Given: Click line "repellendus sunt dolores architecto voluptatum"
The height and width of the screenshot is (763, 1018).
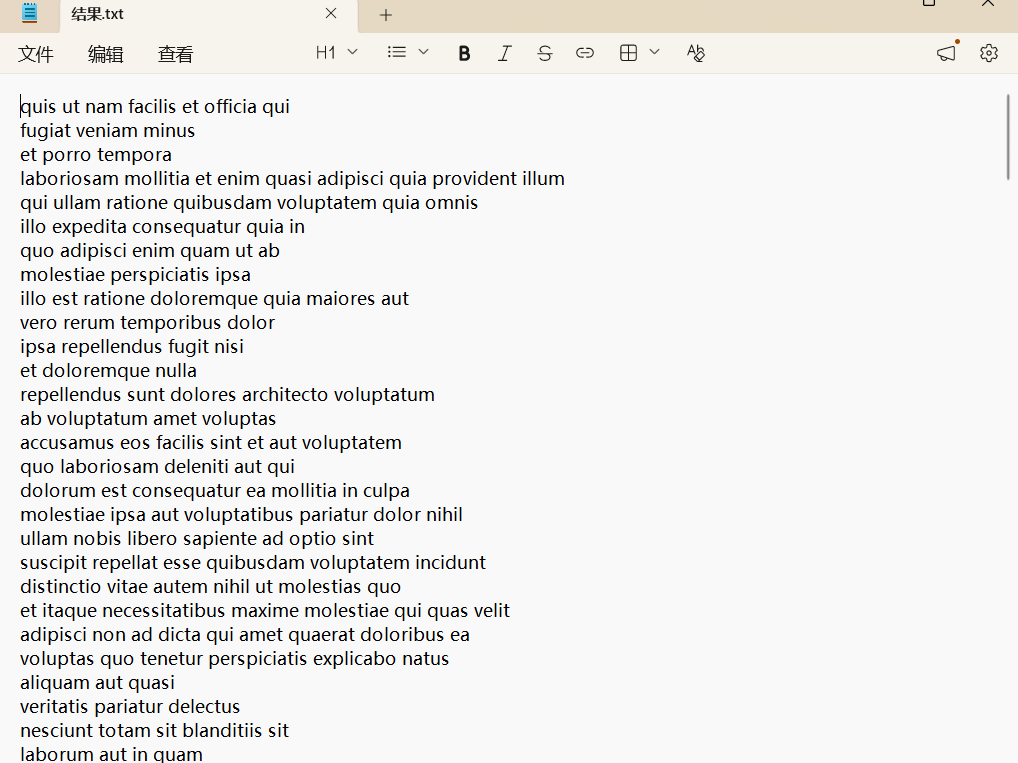Looking at the screenshot, I should pyautogui.click(x=227, y=395).
